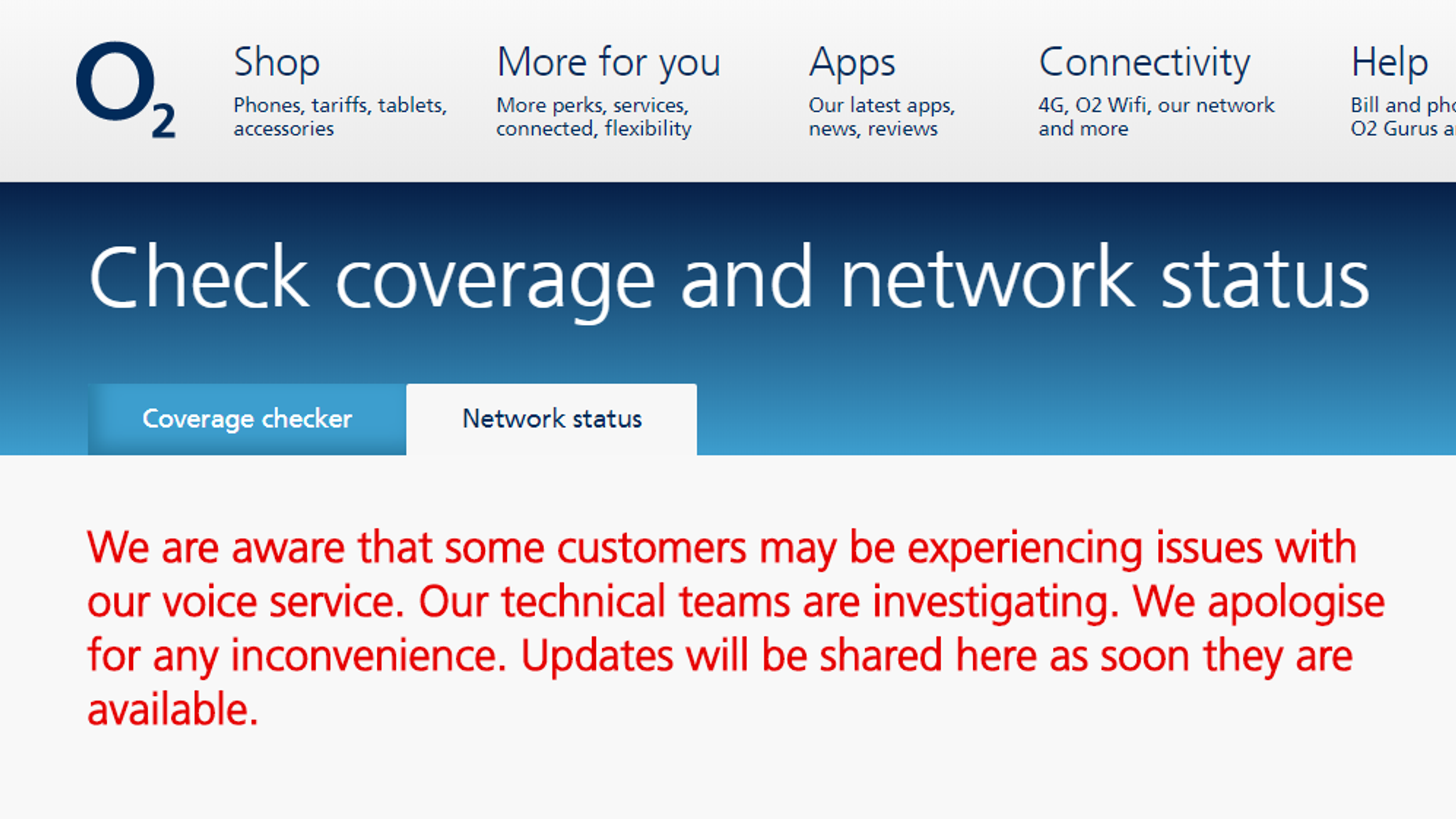Click the Our latest apps, news, reviews link

coord(883,117)
